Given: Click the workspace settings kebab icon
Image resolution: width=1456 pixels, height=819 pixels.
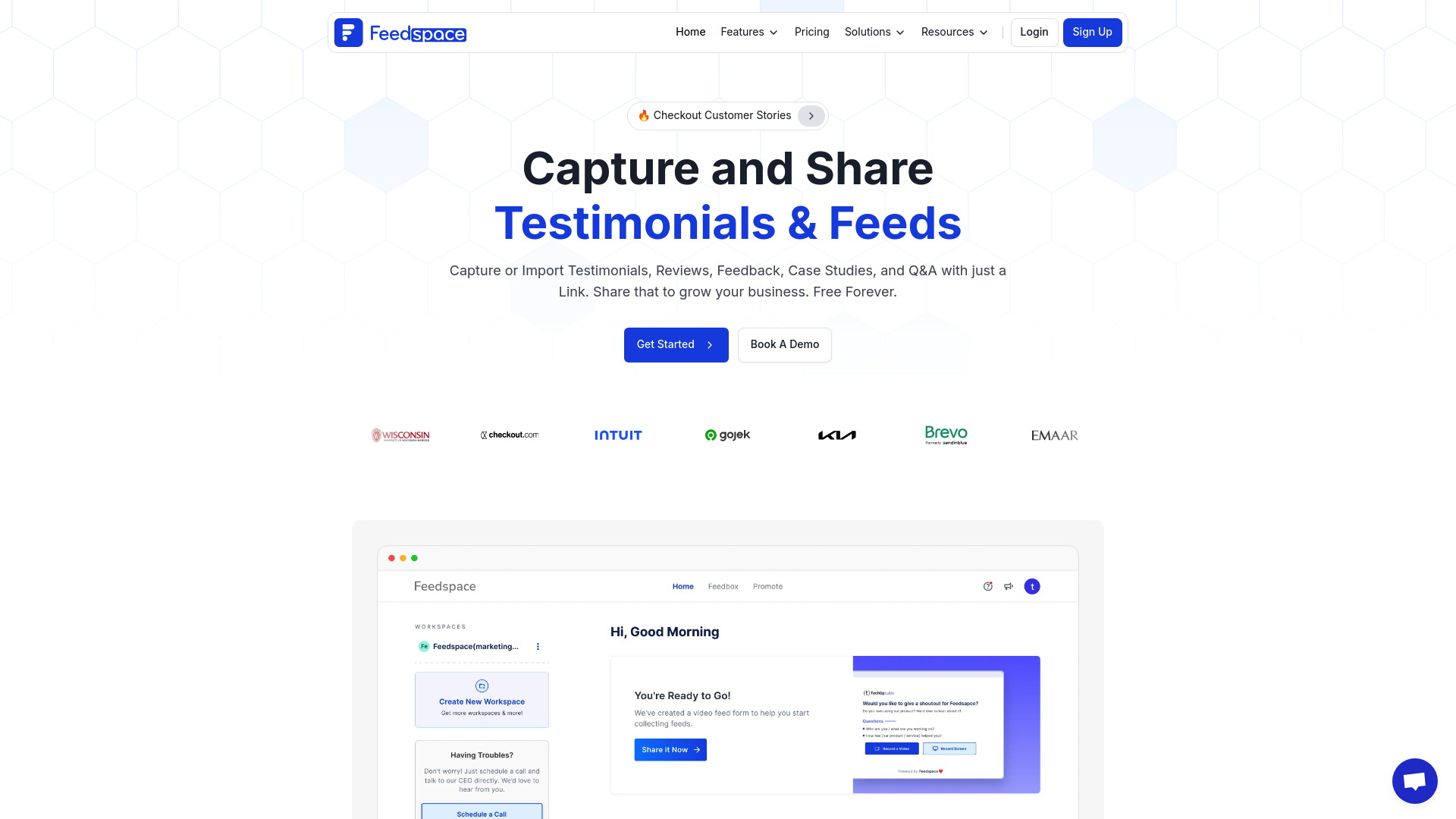Looking at the screenshot, I should click(x=539, y=647).
